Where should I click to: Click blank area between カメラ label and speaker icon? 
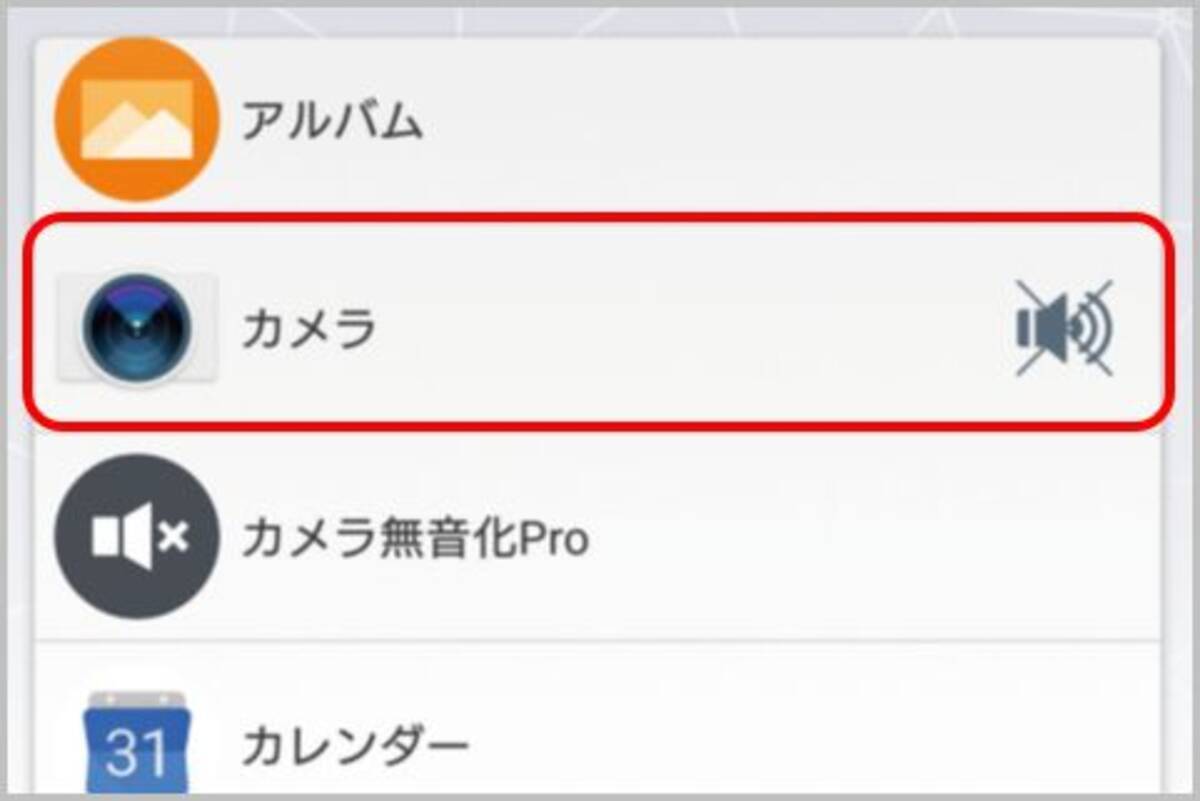(680, 330)
